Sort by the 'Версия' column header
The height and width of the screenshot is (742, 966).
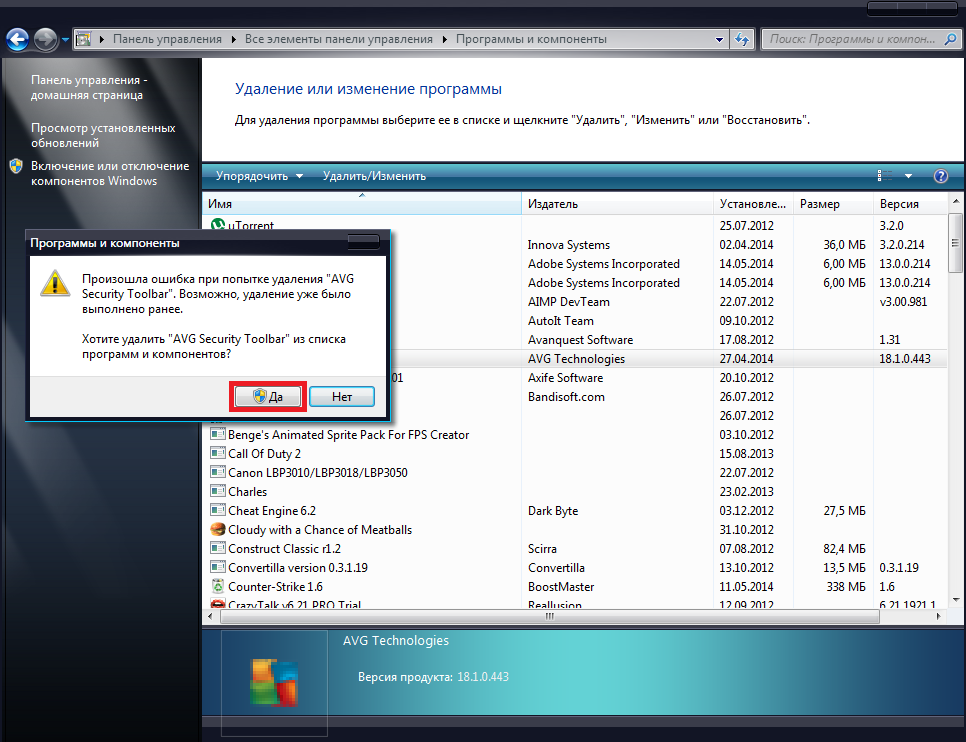point(910,204)
